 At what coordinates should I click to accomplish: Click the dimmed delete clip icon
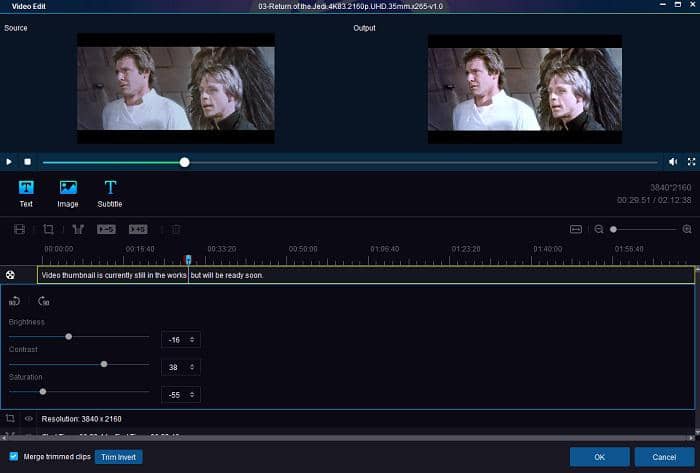(176, 229)
